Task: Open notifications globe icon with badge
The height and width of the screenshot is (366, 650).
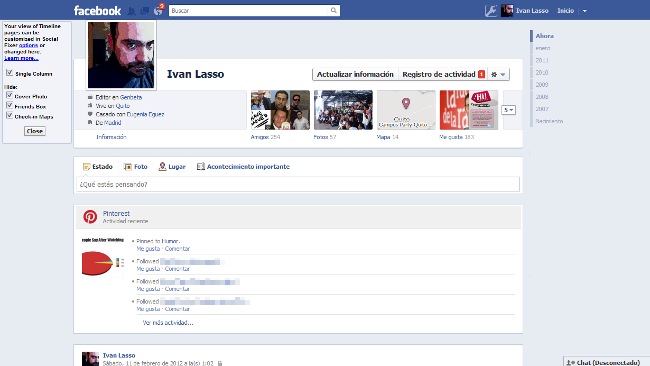Action: (x=158, y=10)
